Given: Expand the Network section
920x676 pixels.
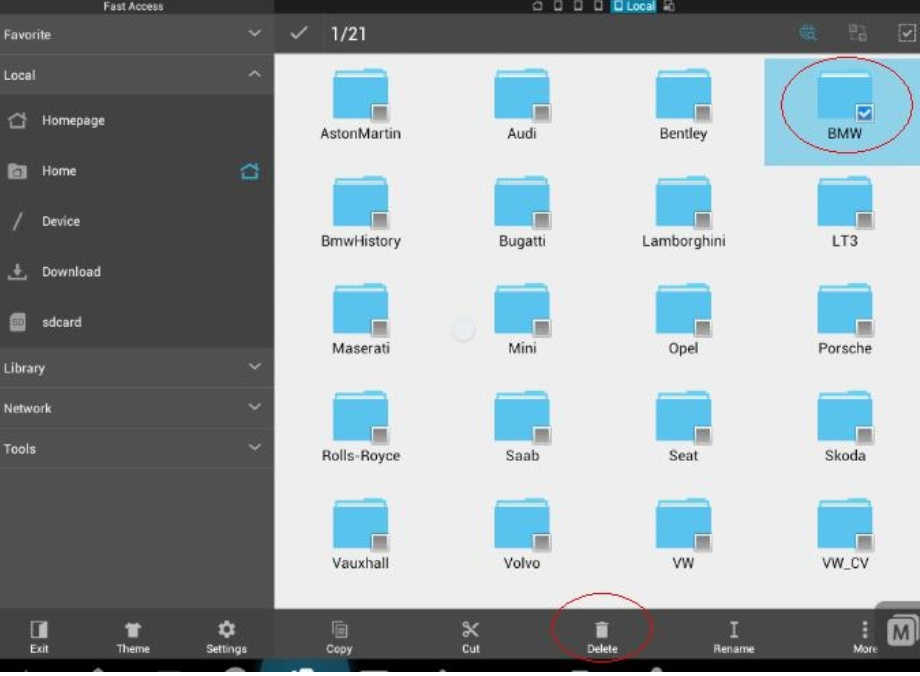Looking at the screenshot, I should point(137,408).
